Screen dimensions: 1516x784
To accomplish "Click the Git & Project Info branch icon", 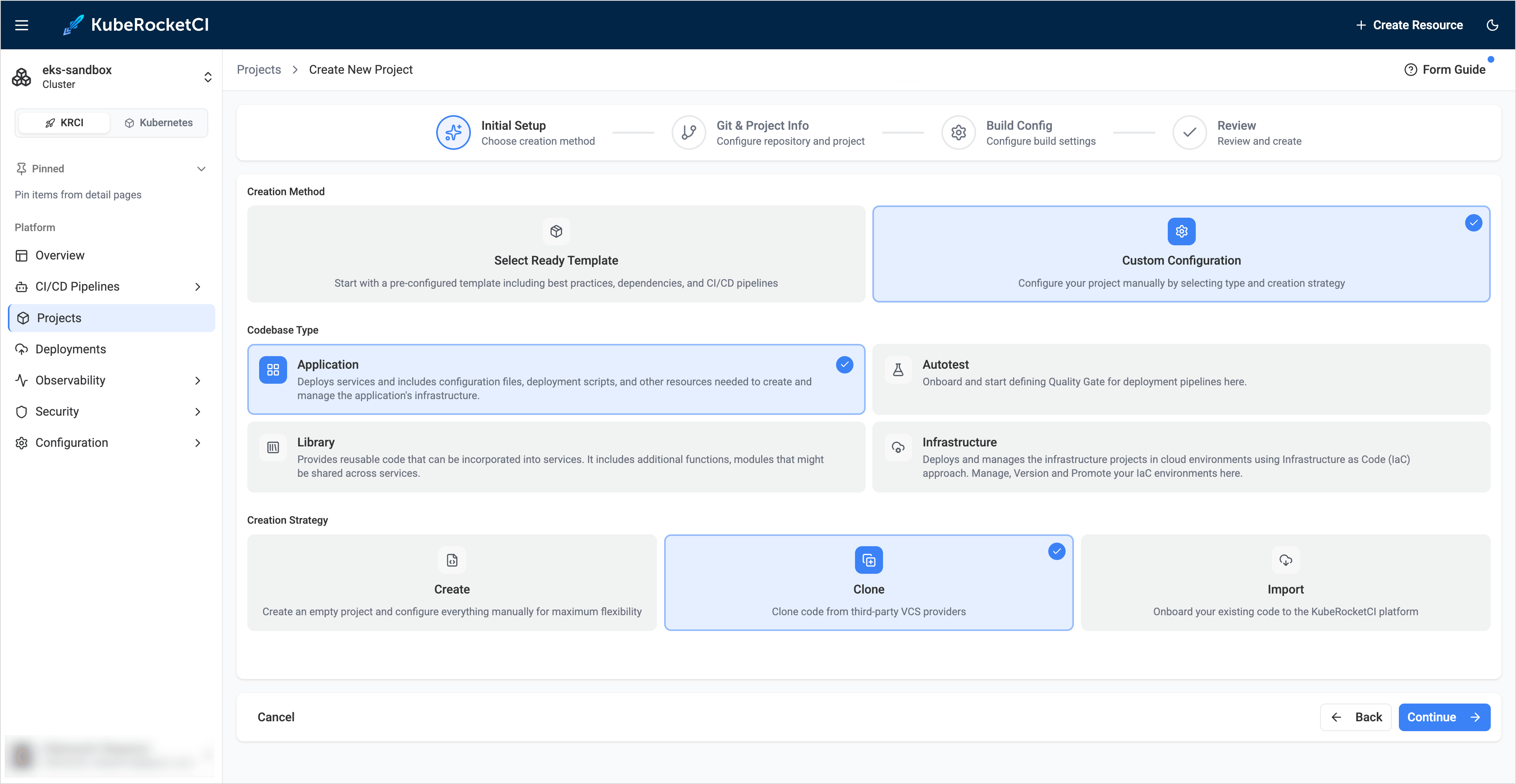I will tap(689, 133).
